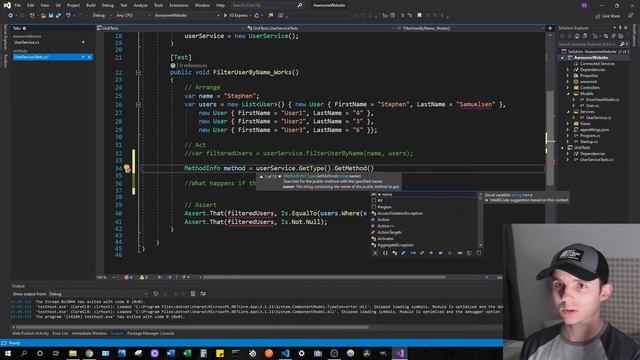Switch to the Package Manager Console tab

pos(151,333)
